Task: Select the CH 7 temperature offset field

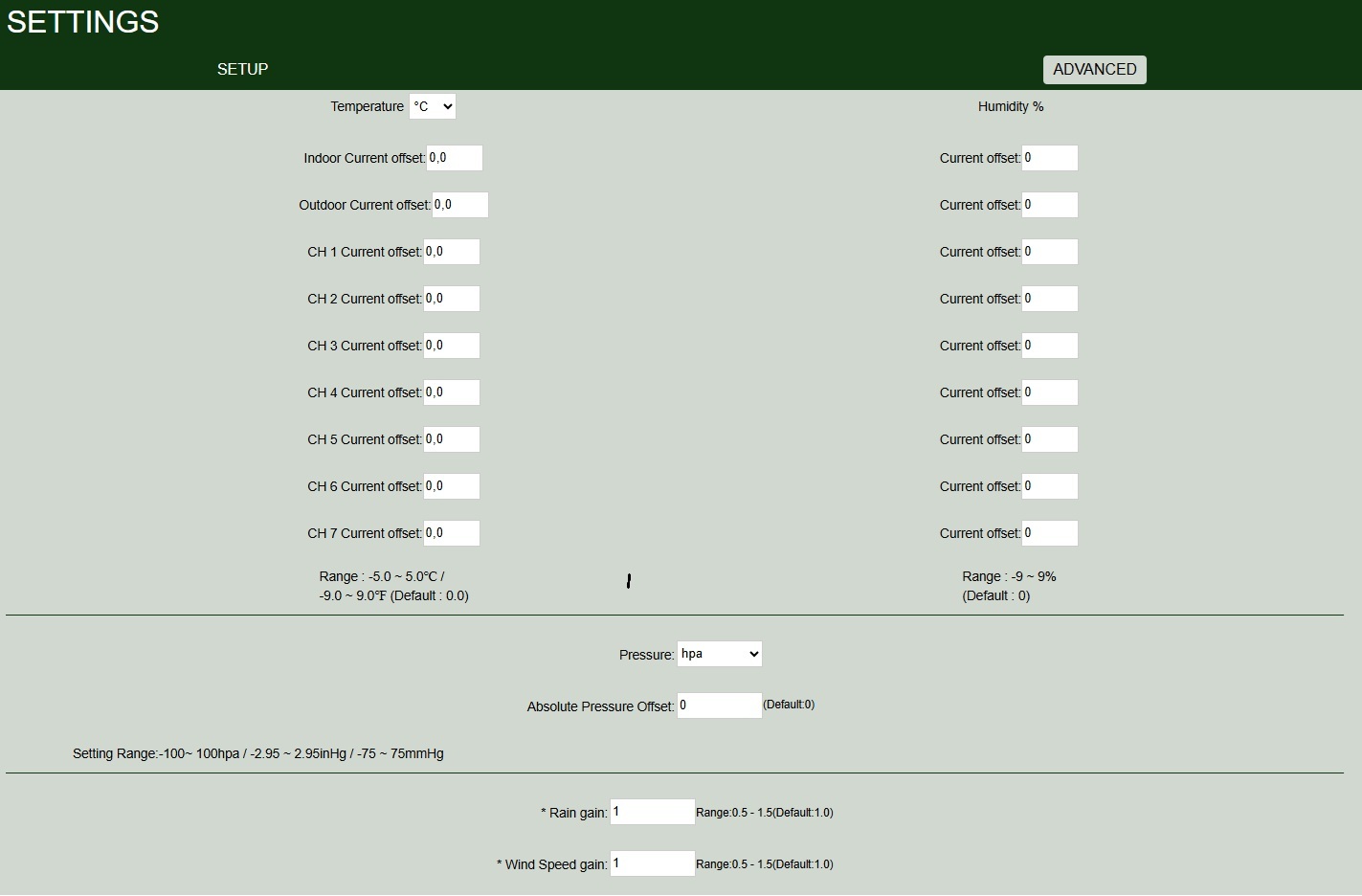Action: [451, 533]
